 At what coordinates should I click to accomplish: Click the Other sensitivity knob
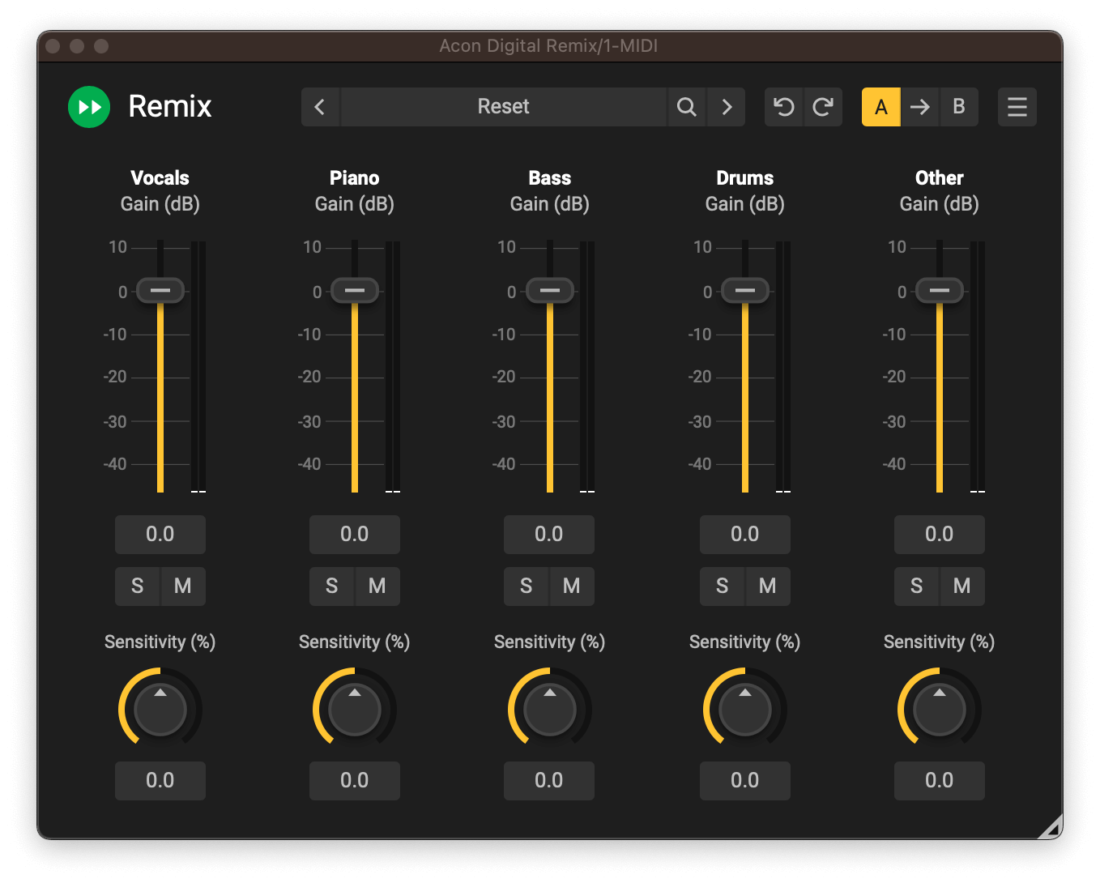(939, 708)
